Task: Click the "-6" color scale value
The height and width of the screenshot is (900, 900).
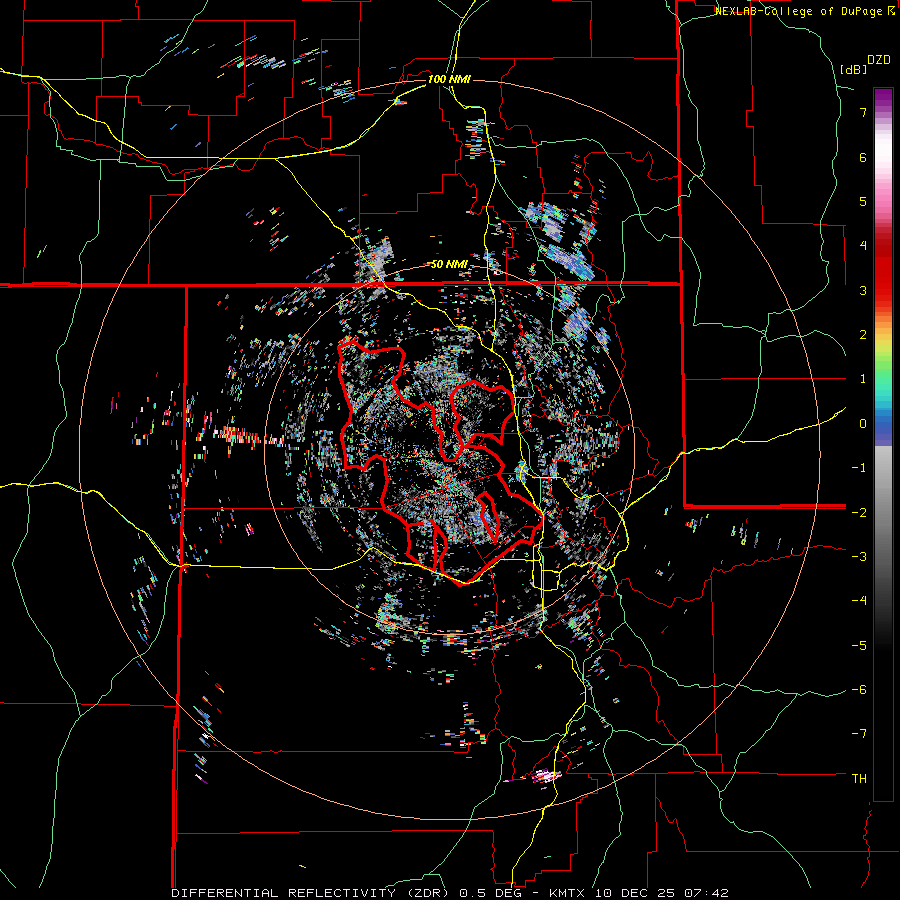Action: [x=859, y=690]
